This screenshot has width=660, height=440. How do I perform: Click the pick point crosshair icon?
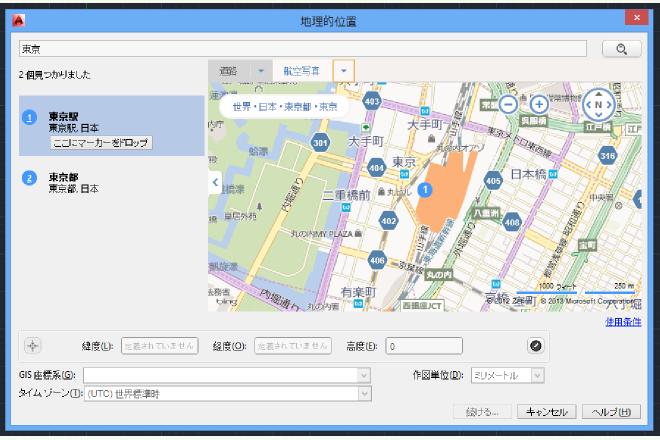(x=32, y=346)
